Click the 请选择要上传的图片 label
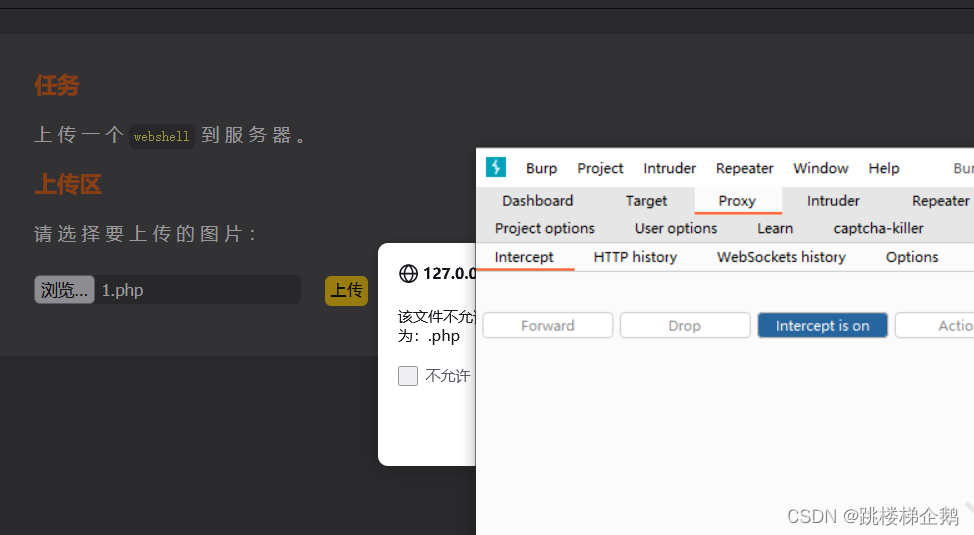Screen dimensions: 974x535 click(145, 234)
